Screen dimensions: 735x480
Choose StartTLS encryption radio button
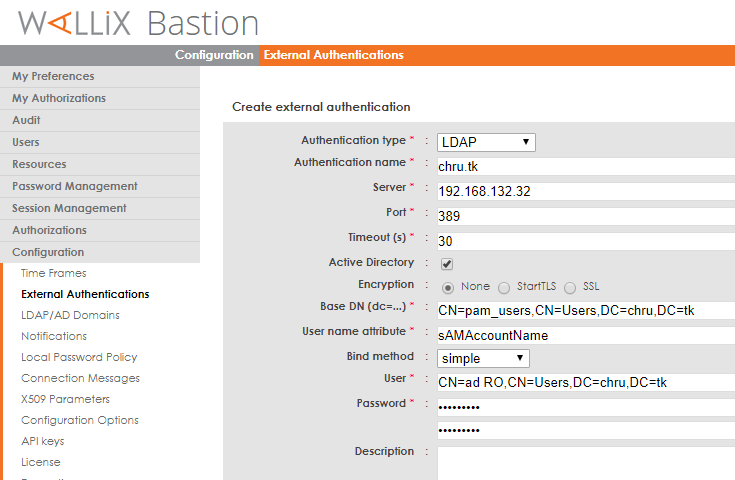[504, 287]
